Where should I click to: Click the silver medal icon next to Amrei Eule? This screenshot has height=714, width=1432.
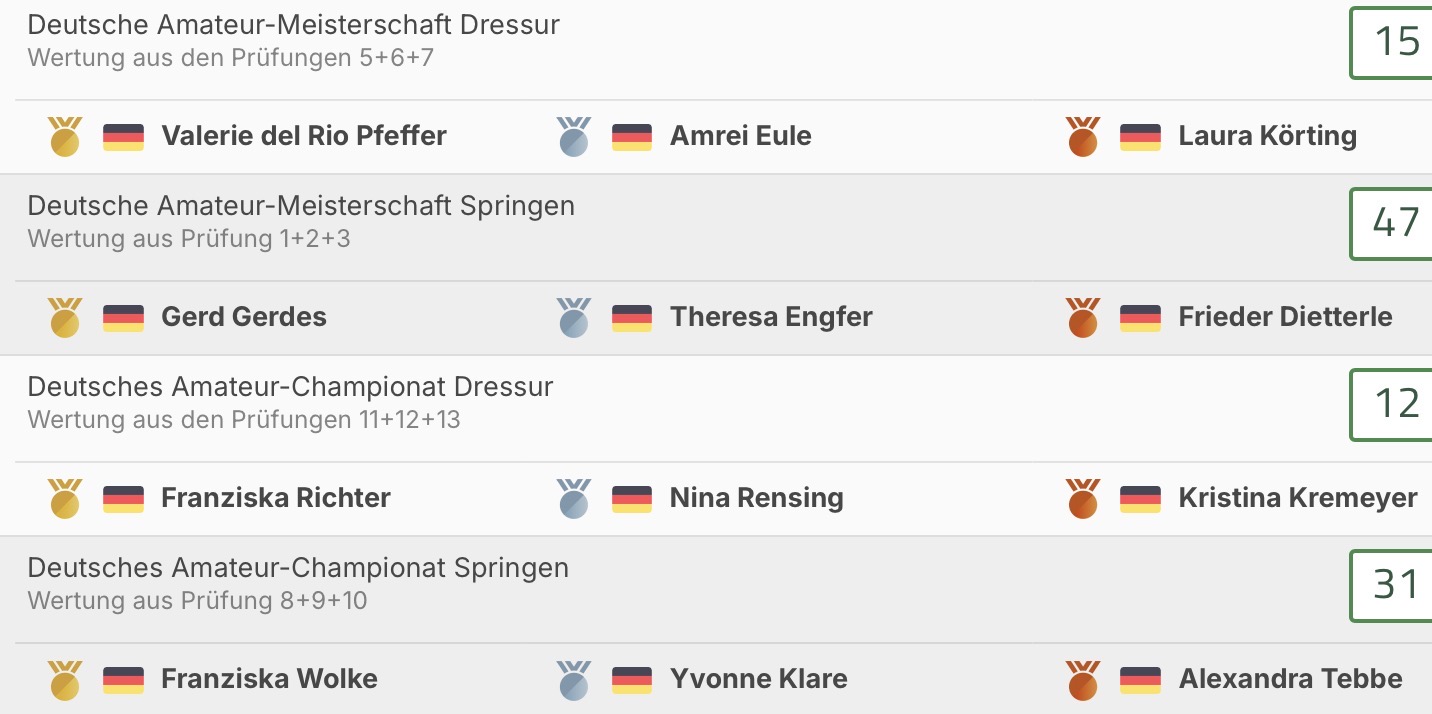click(574, 137)
